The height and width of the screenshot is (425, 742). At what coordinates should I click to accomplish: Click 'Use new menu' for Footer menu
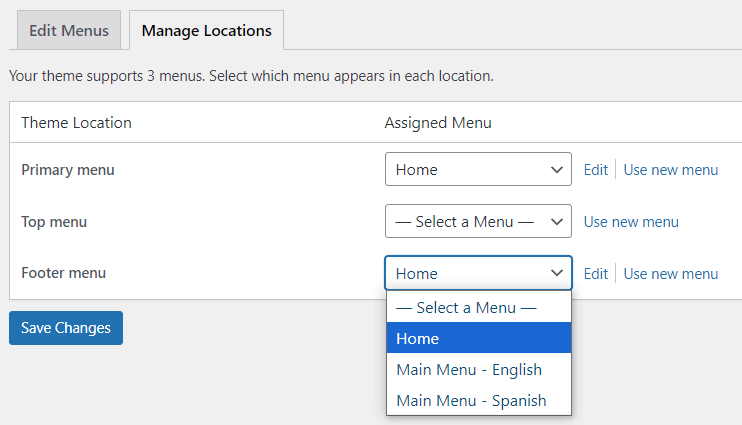671,274
